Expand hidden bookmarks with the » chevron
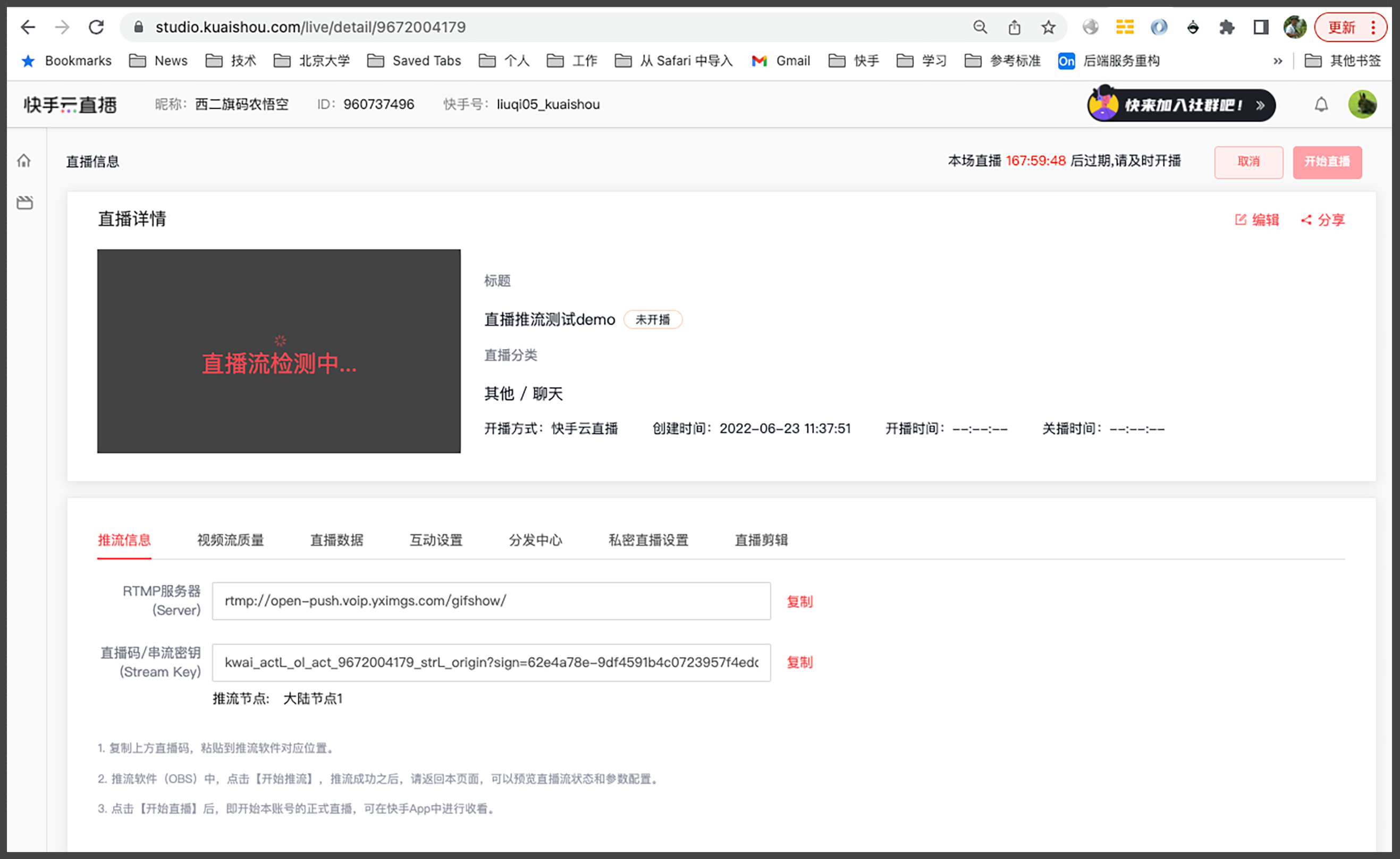The height and width of the screenshot is (859, 1400). pyautogui.click(x=1278, y=61)
